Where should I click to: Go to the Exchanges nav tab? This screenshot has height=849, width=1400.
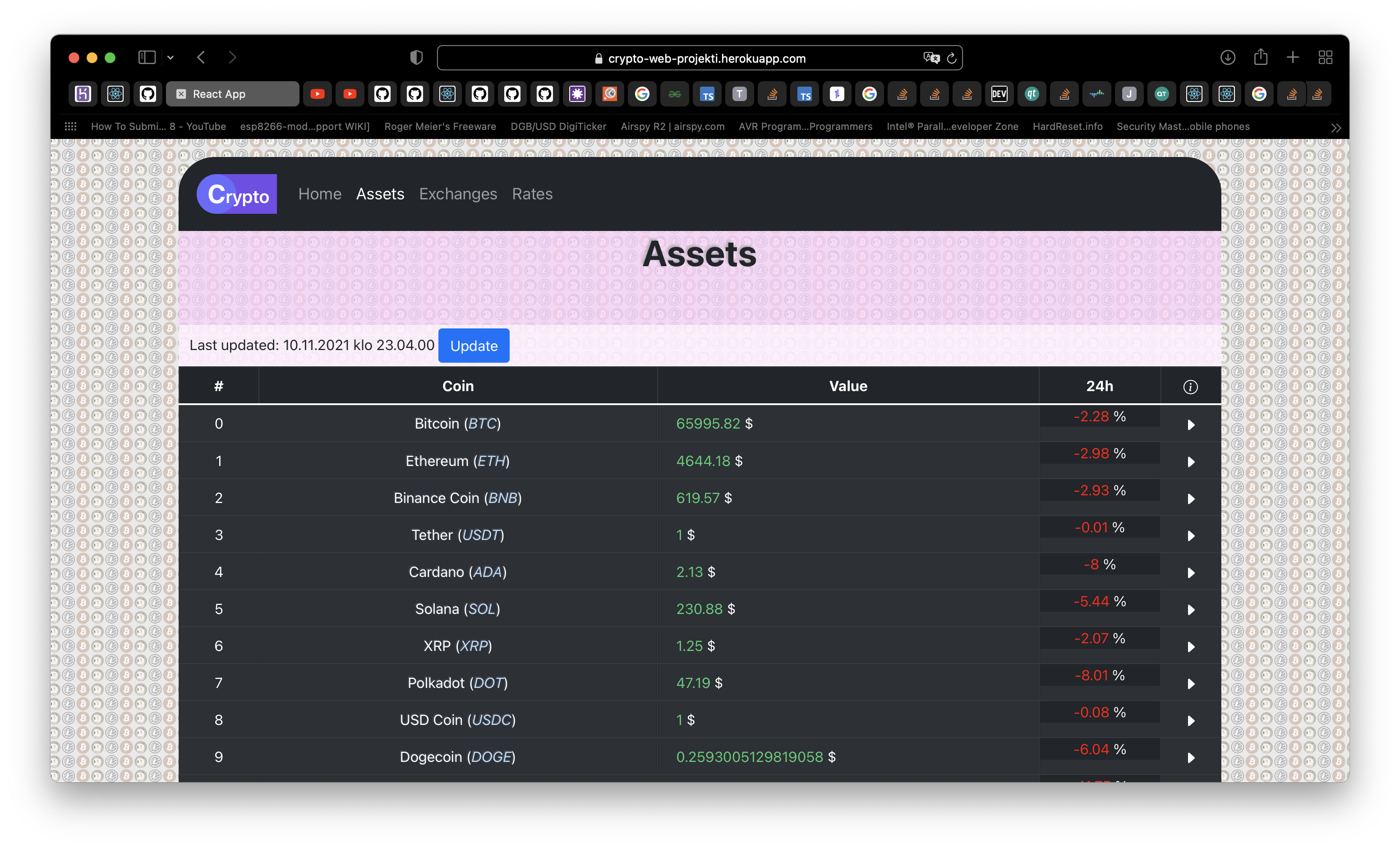(x=458, y=194)
